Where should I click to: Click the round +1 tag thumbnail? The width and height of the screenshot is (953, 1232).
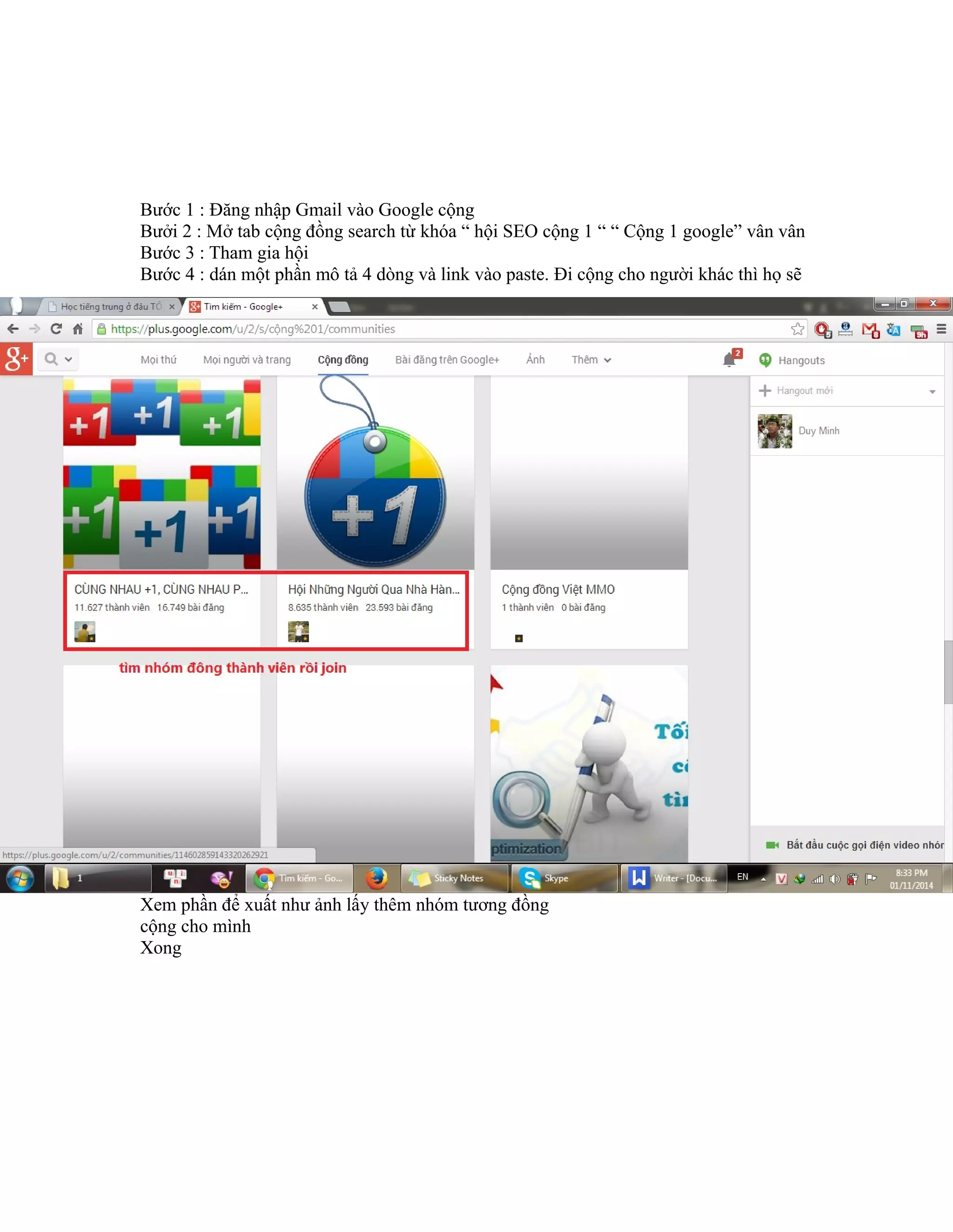(x=375, y=473)
